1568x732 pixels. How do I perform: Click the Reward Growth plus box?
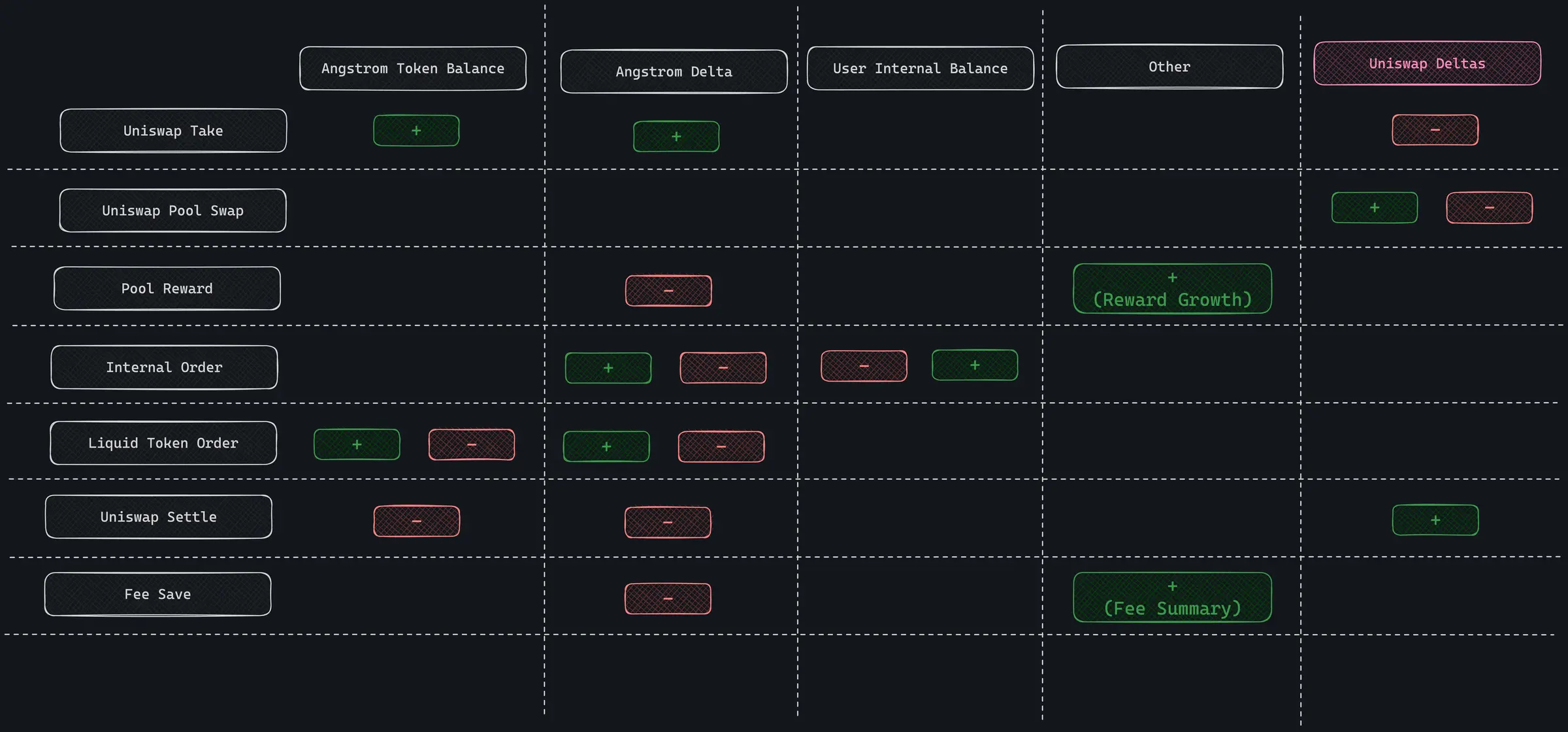point(1172,289)
